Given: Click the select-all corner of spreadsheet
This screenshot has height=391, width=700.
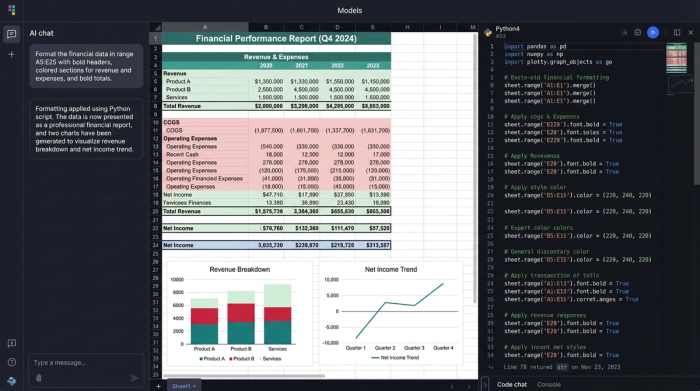Looking at the screenshot, I should point(155,27).
